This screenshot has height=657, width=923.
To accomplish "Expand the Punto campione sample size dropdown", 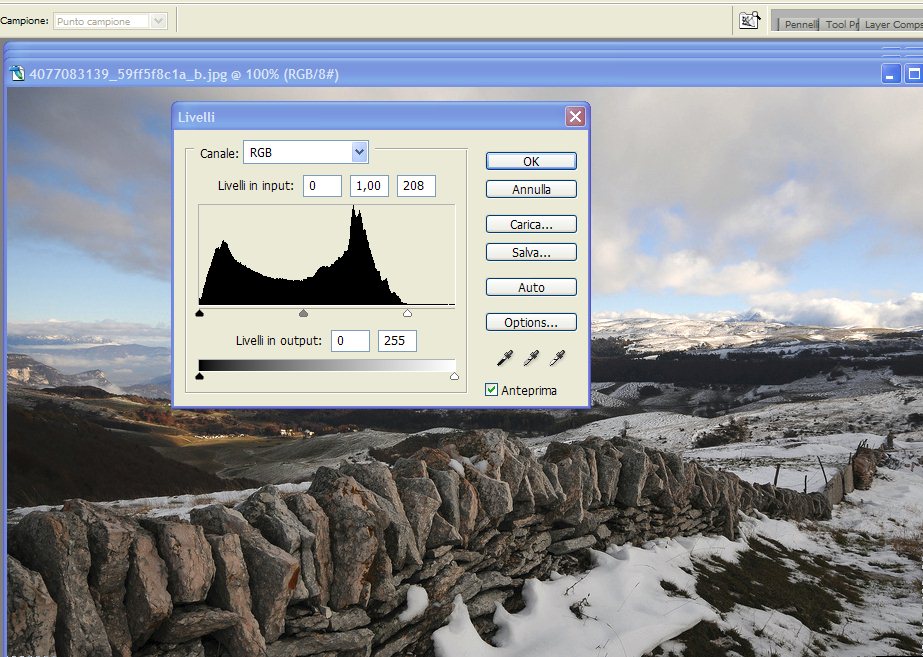I will click(x=157, y=21).
